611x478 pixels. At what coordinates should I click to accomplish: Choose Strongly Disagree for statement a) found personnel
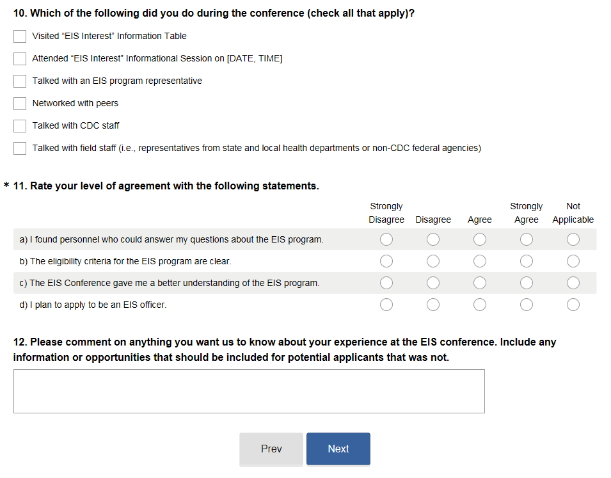pyautogui.click(x=386, y=240)
